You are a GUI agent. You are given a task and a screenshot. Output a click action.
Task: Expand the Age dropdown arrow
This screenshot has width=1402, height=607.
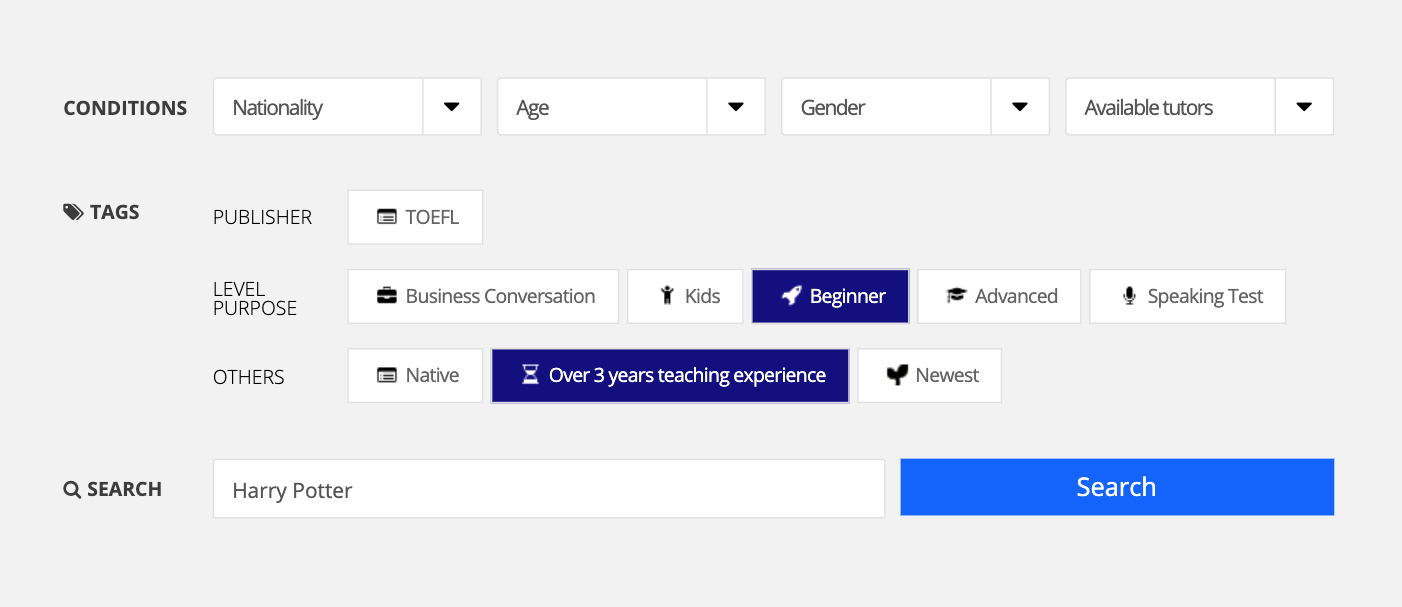pyautogui.click(x=735, y=107)
